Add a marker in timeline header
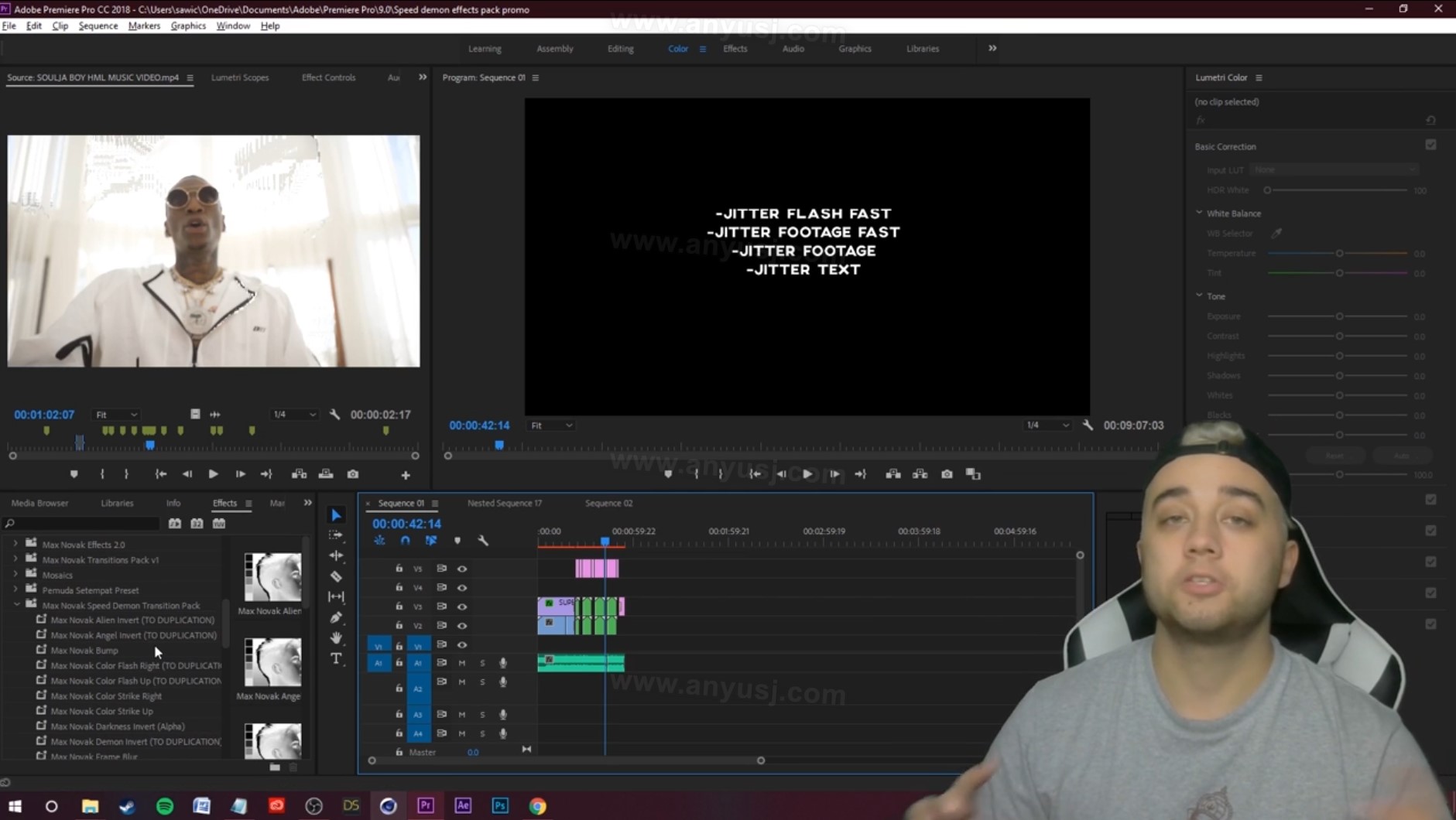 click(x=457, y=541)
